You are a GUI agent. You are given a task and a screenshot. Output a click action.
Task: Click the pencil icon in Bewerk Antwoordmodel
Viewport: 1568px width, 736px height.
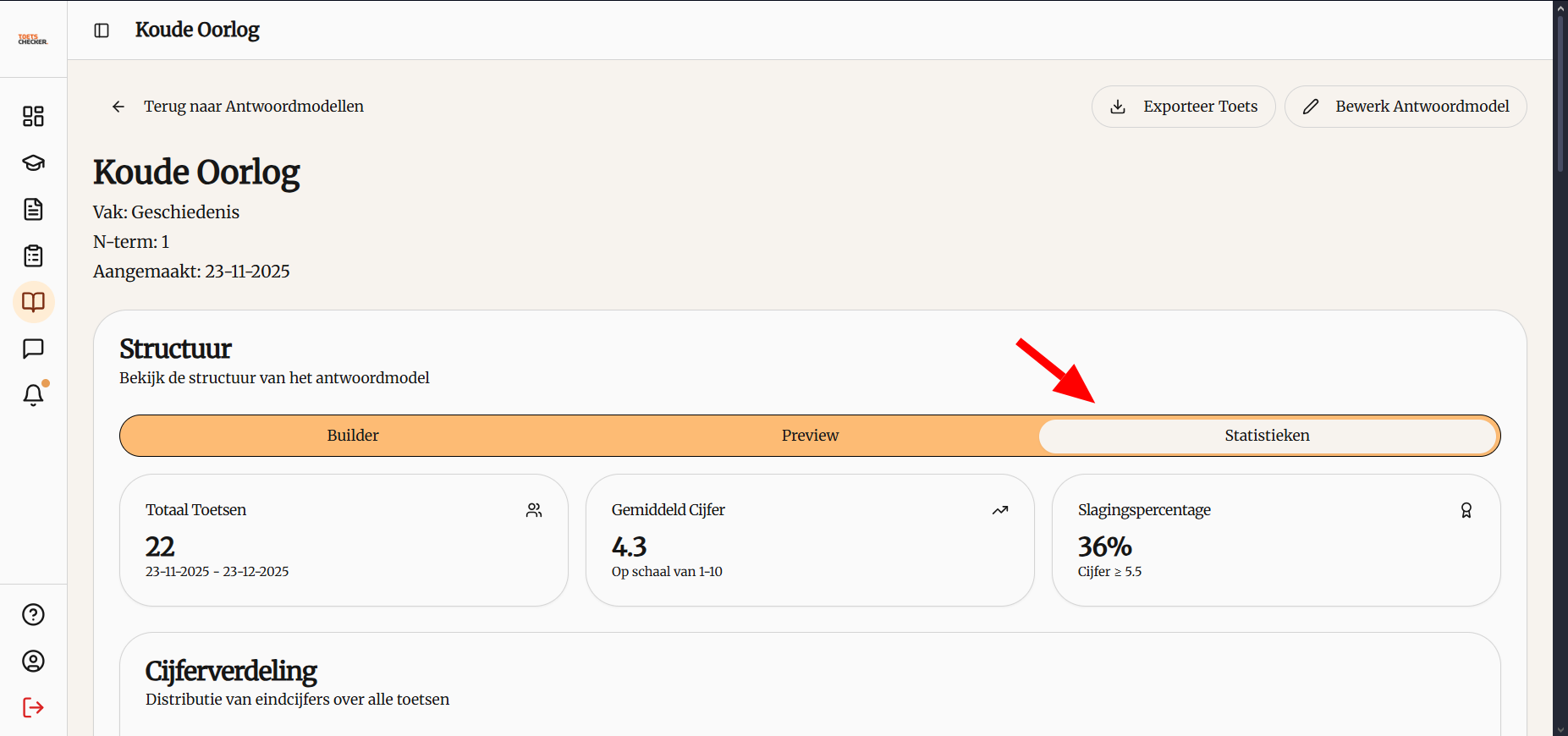[x=1311, y=107]
